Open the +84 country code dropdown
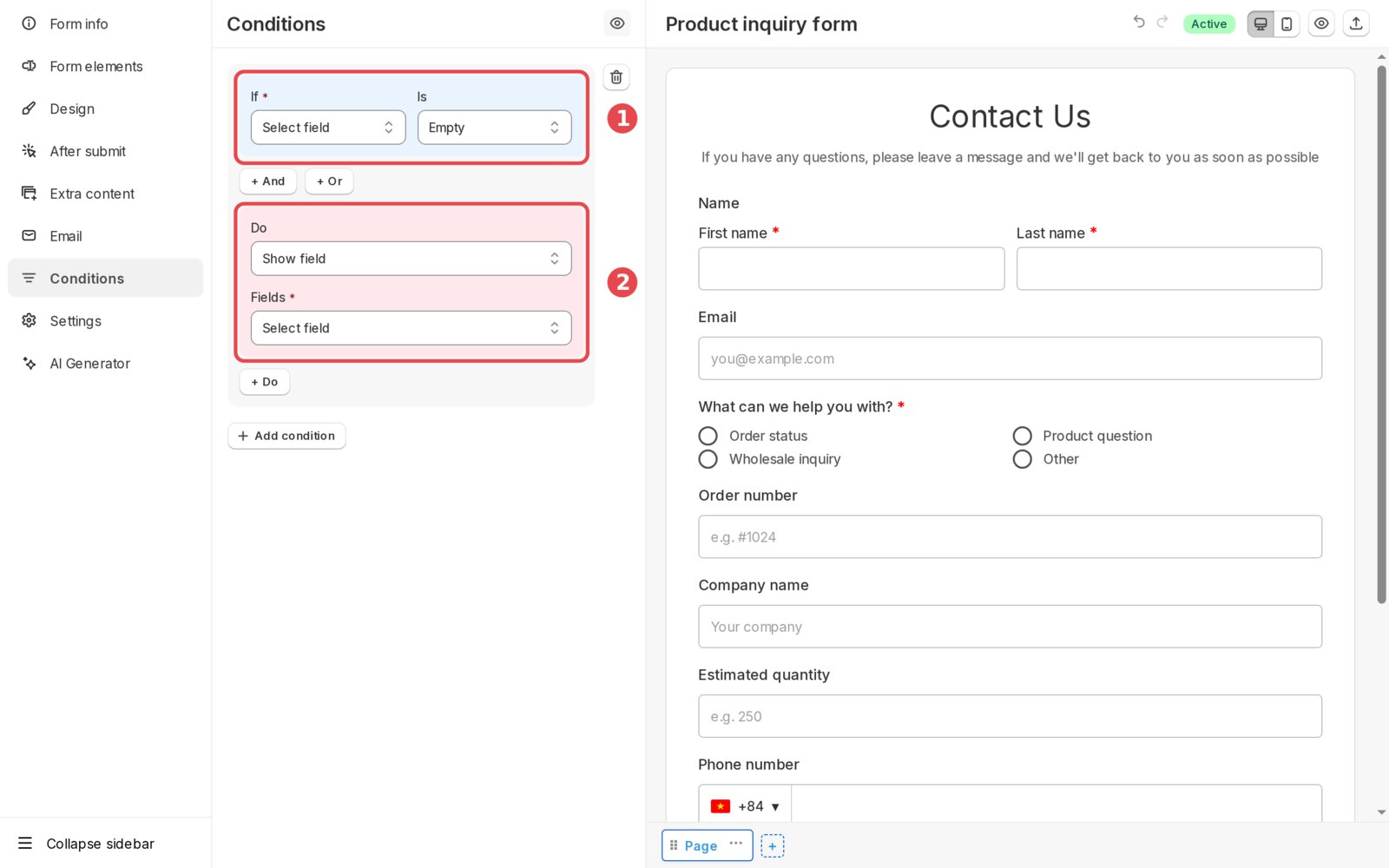 pyautogui.click(x=746, y=806)
